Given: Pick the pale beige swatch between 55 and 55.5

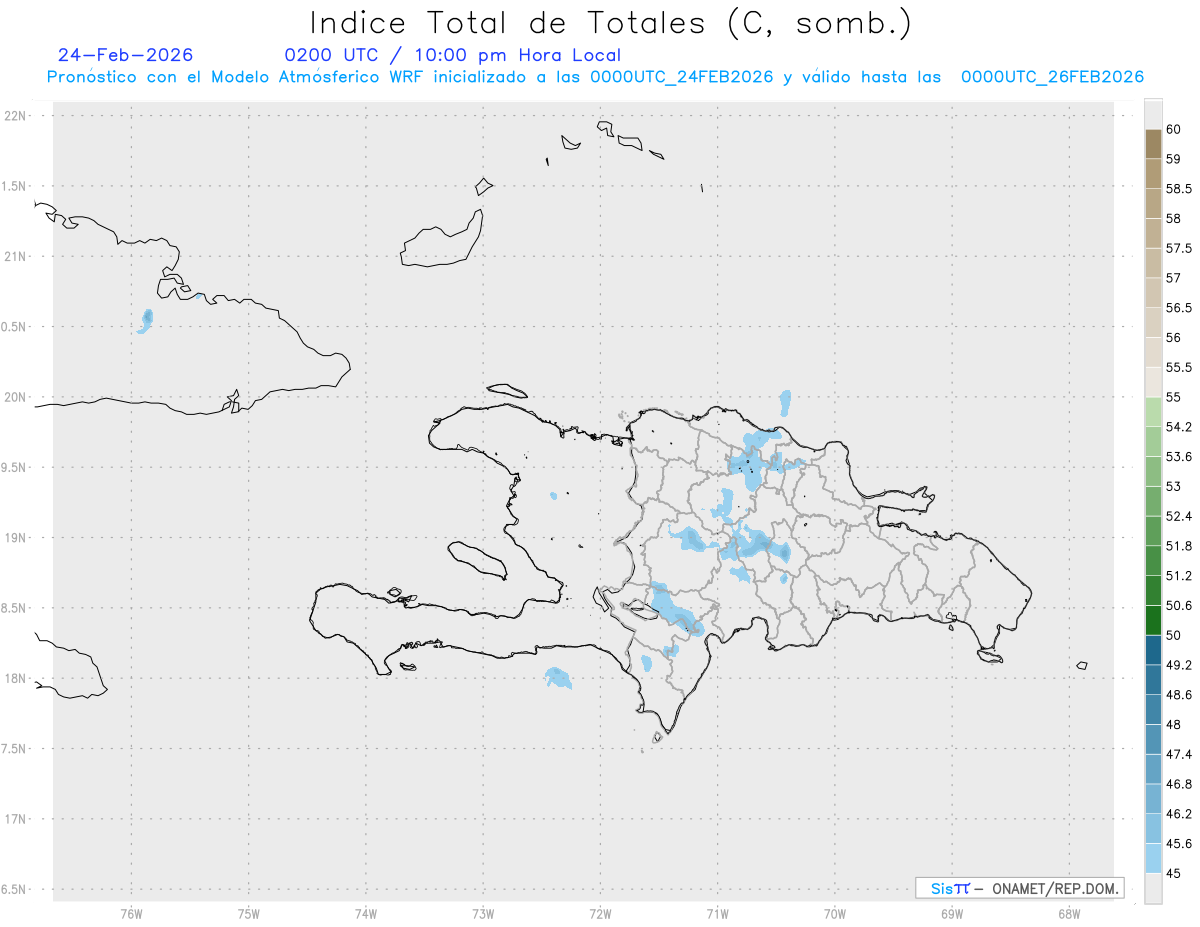Looking at the screenshot, I should (x=1153, y=382).
